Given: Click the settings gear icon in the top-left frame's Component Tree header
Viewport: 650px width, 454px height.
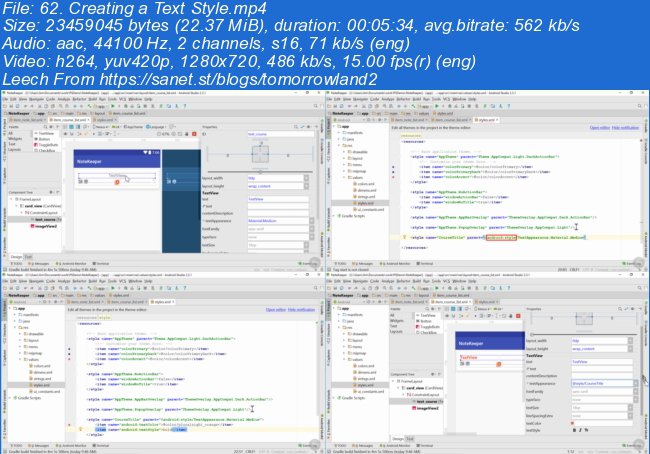Looking at the screenshot, I should [x=51, y=192].
